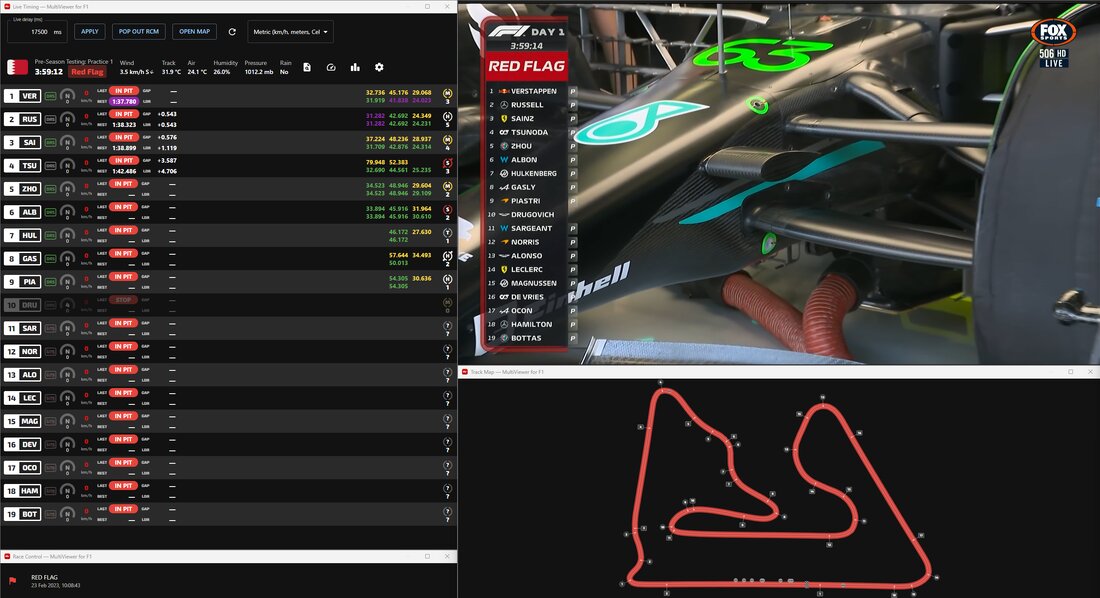Click the document report icon in the toolbar
1100x598 pixels.
[308, 67]
